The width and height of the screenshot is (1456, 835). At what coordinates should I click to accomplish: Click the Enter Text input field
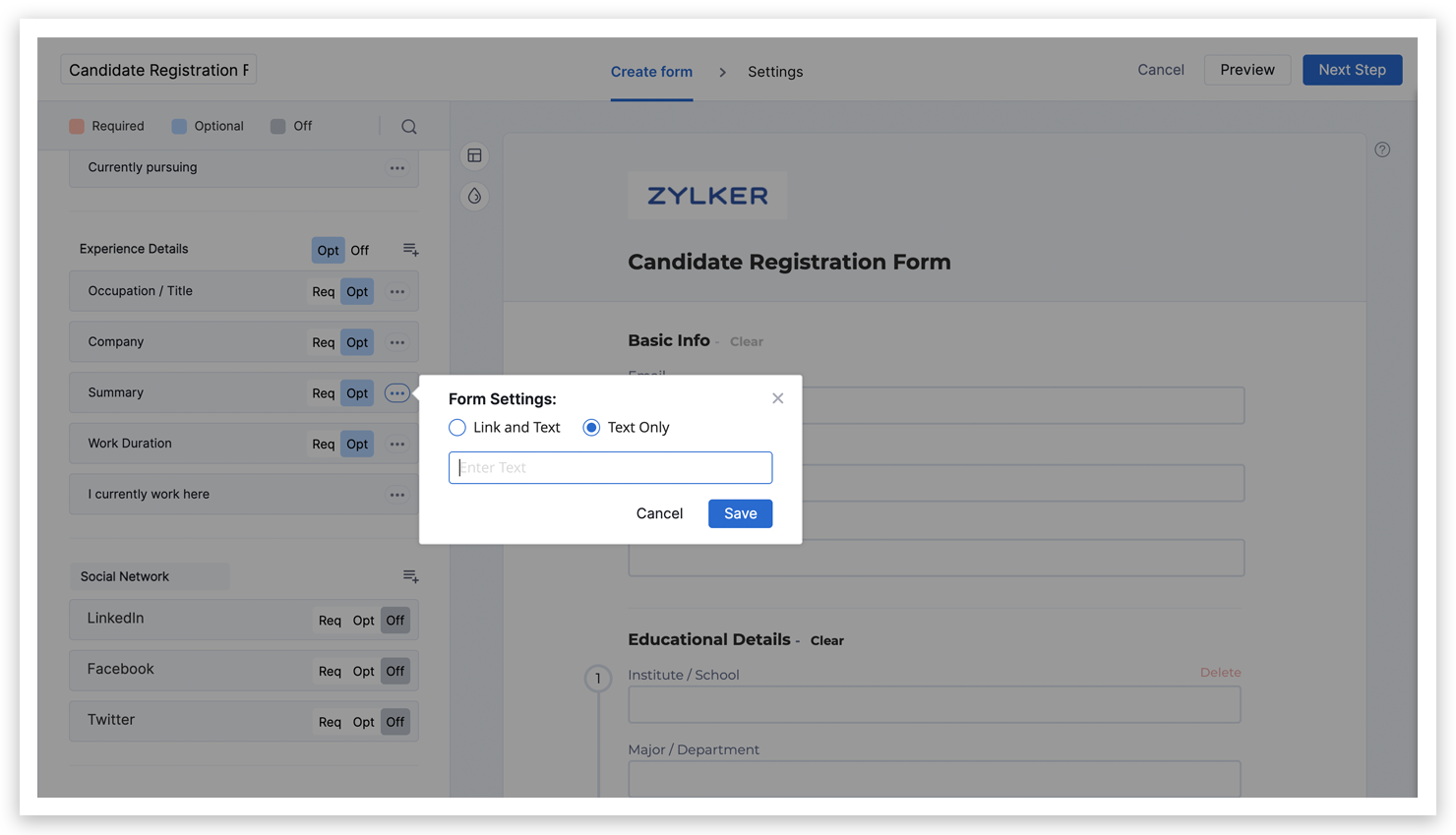[x=610, y=468]
